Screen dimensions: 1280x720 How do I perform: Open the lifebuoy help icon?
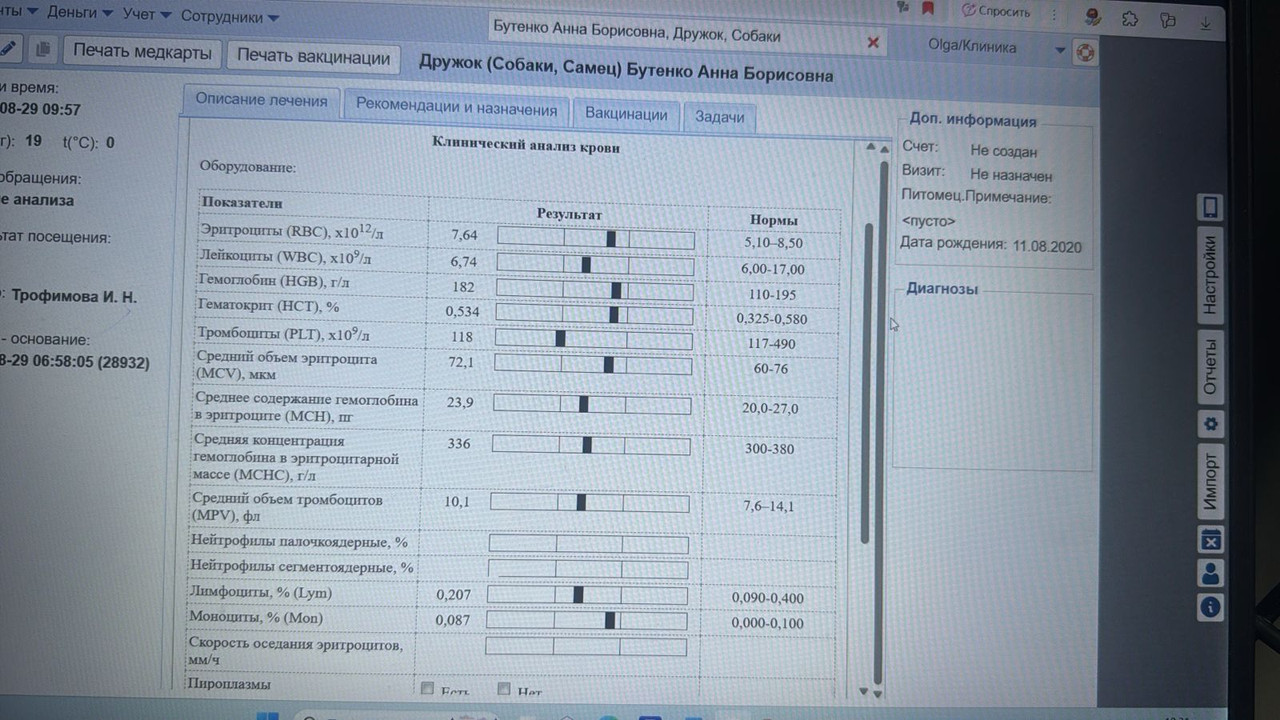tap(1085, 52)
